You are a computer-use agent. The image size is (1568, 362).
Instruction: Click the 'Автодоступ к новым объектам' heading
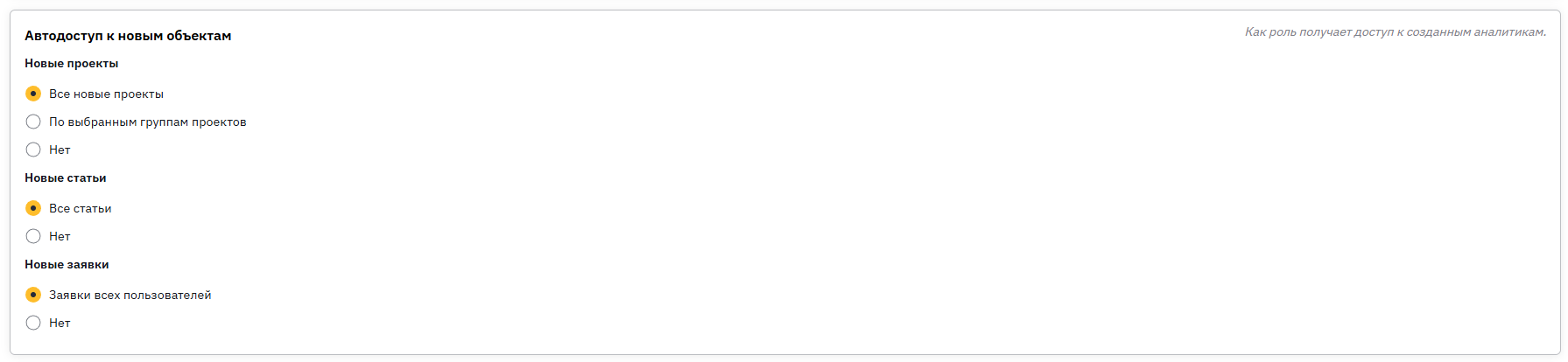pos(128,36)
